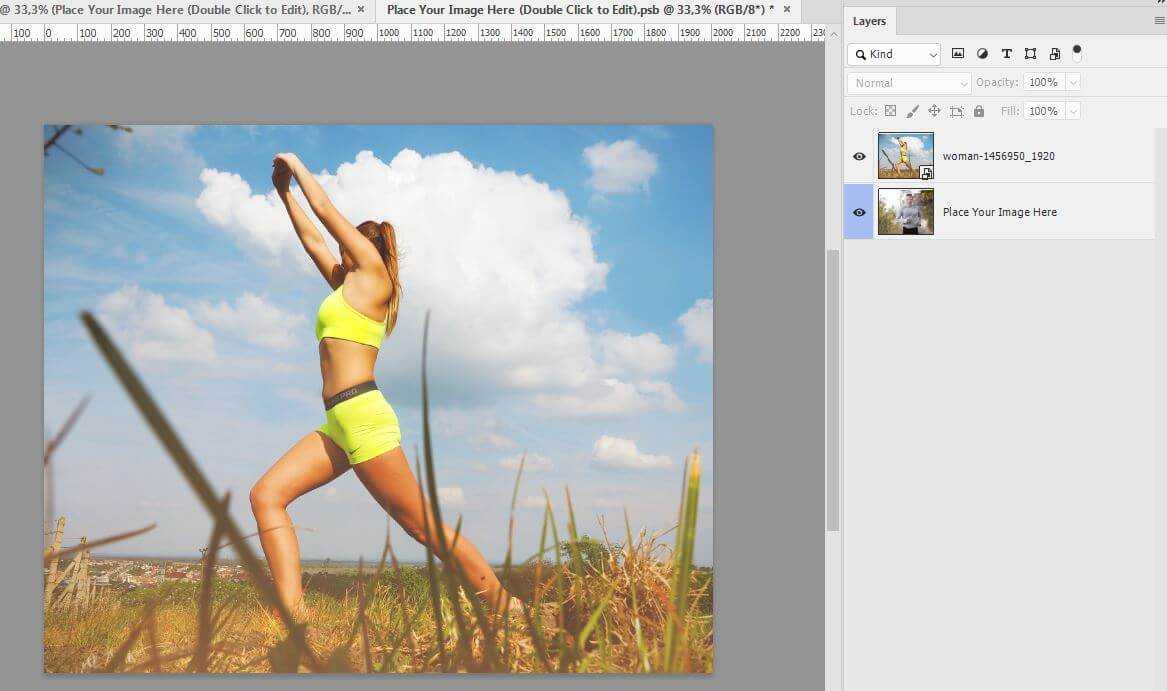Click the lock all padlock icon
This screenshot has width=1167, height=691.
(x=979, y=111)
